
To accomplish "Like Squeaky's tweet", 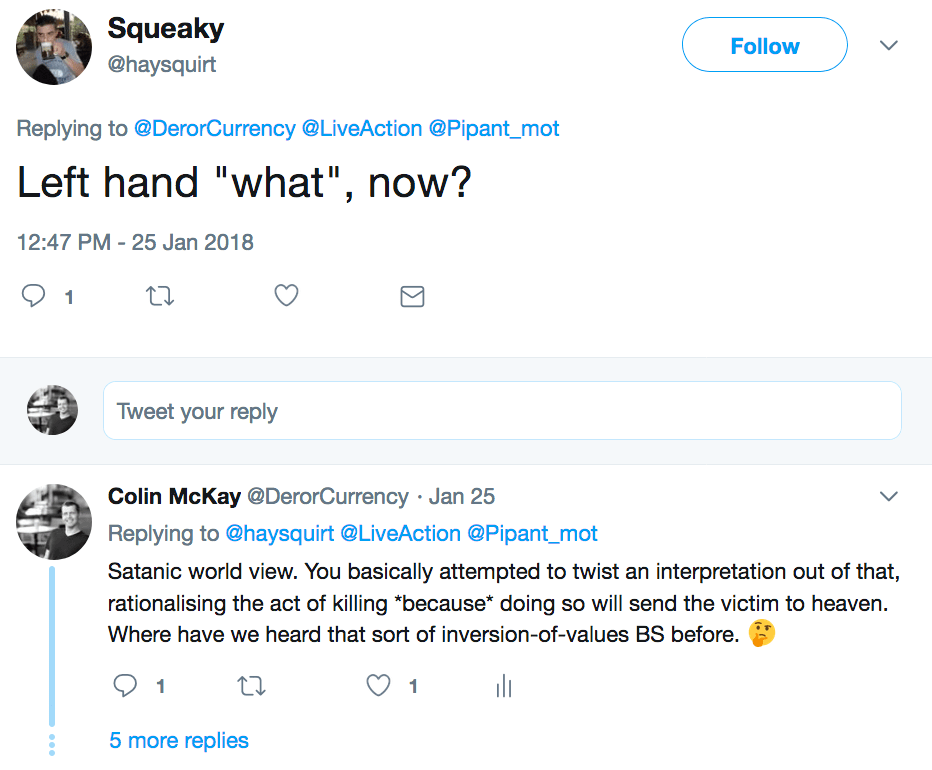I will [286, 295].
